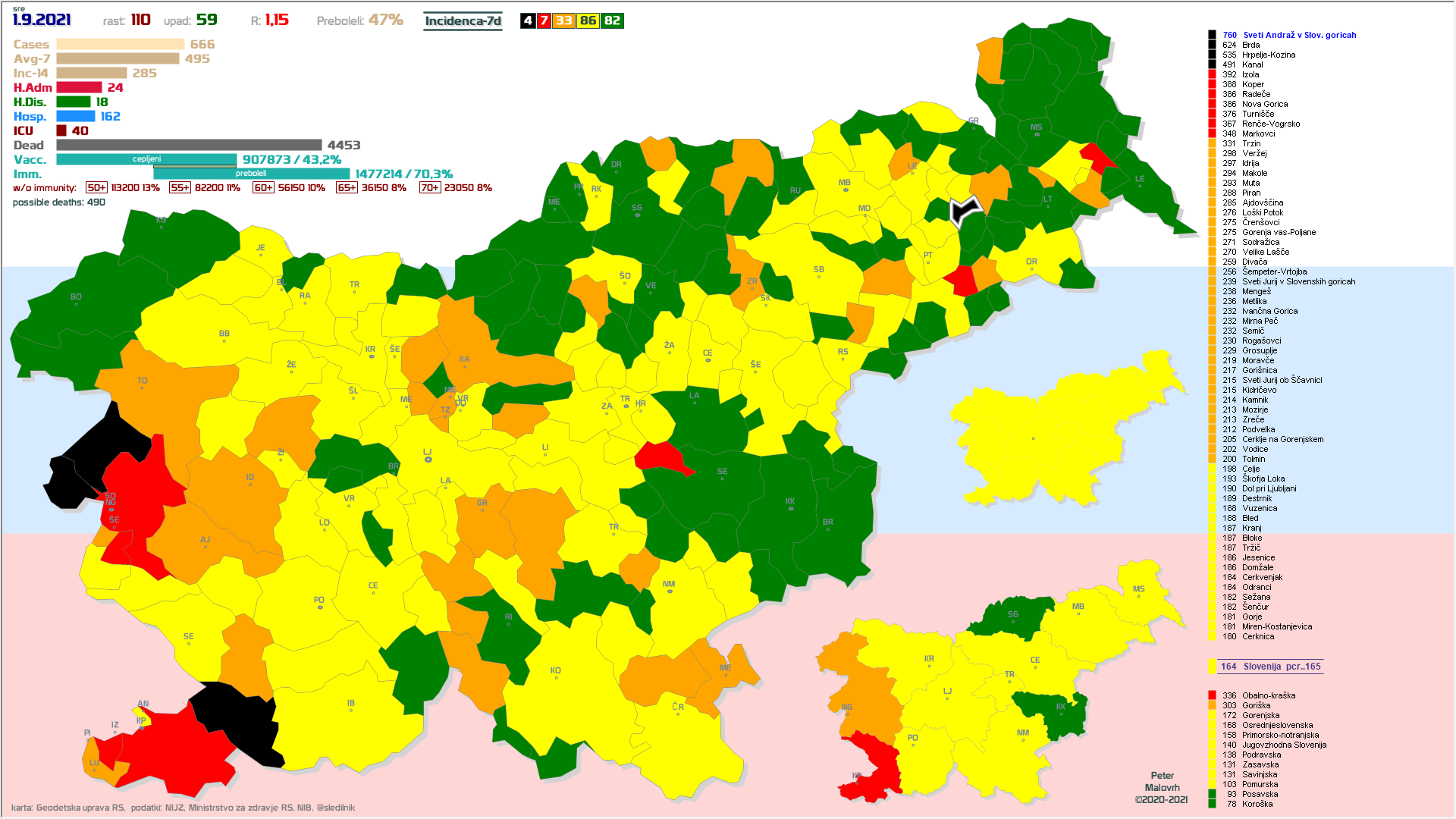Screen dimensions: 1456x819
Task: Click the 60+ age group box
Action: pos(263,188)
